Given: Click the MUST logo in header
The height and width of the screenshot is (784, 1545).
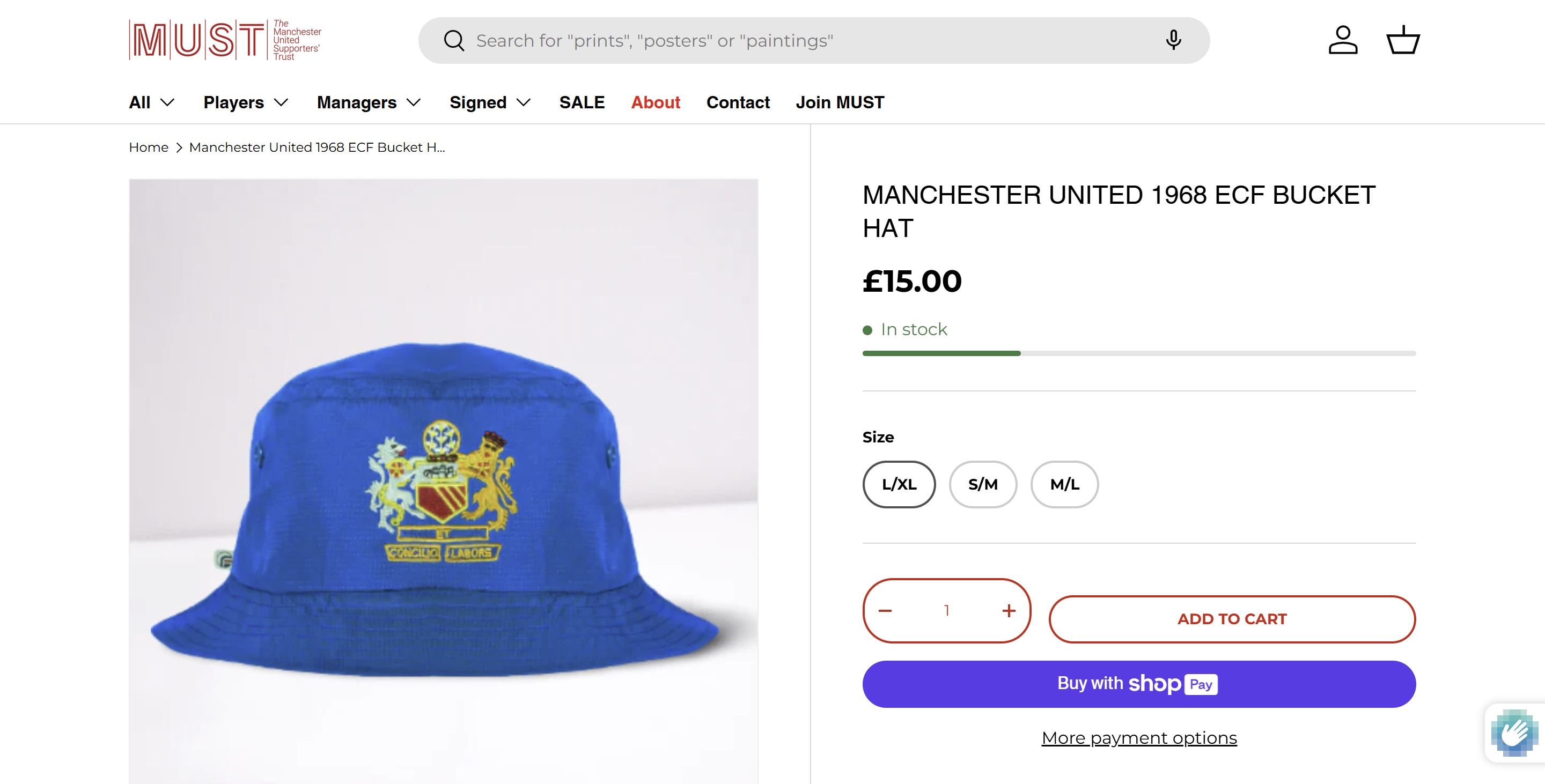Looking at the screenshot, I should tap(225, 40).
